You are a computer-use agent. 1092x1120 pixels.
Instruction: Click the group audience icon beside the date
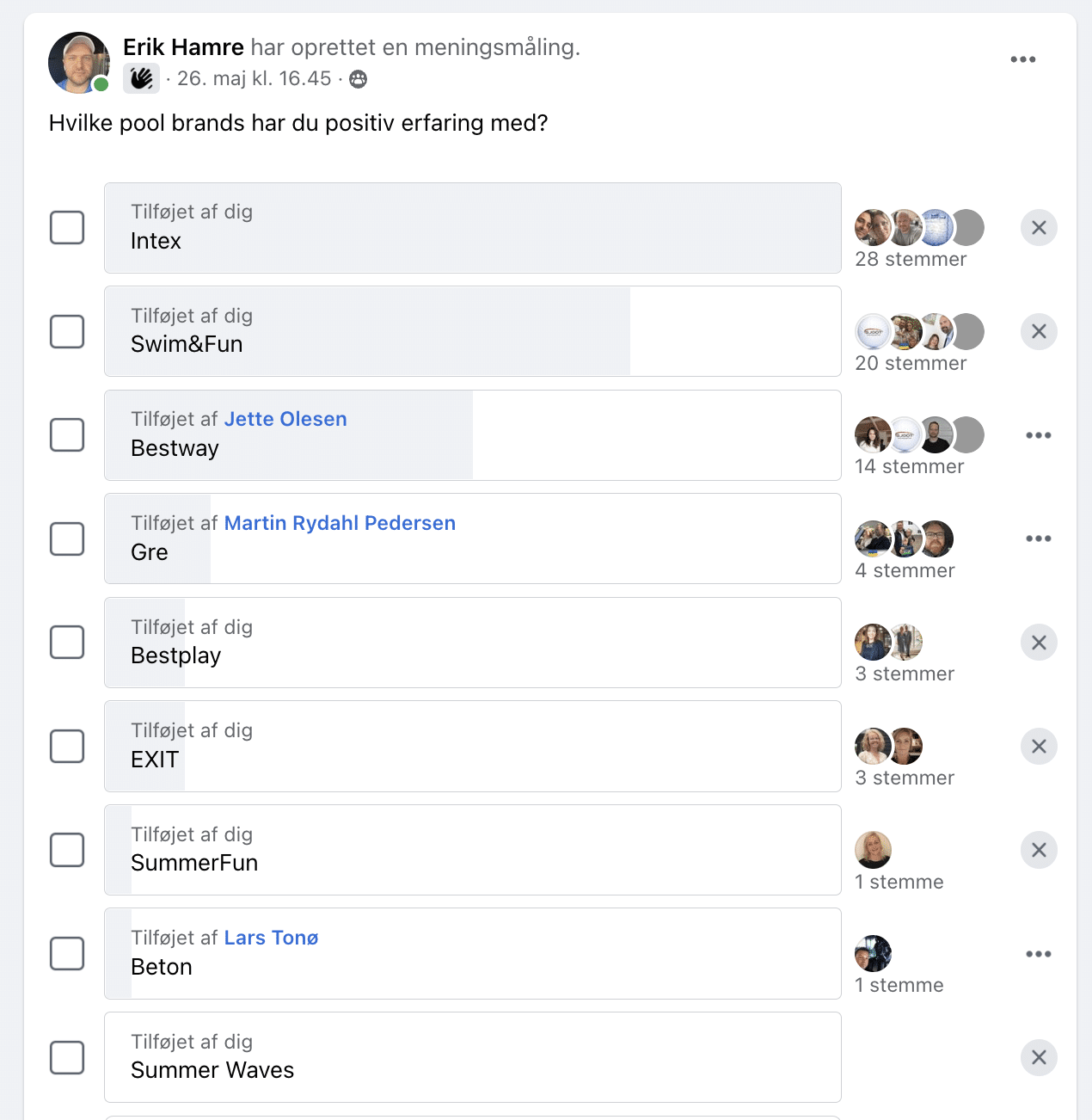click(x=359, y=79)
